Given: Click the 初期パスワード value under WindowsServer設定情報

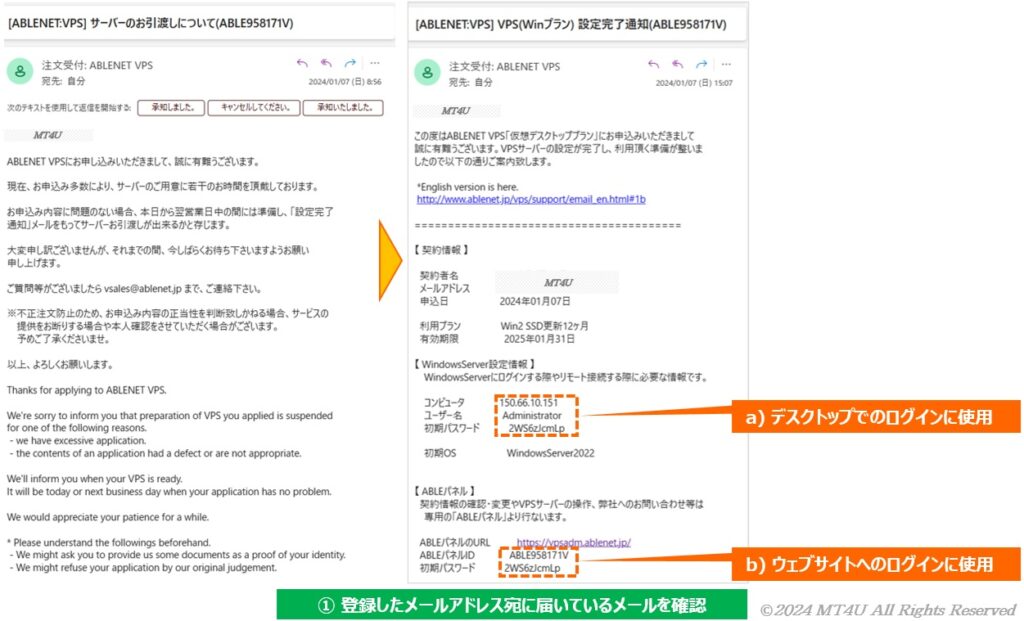Looking at the screenshot, I should tap(536, 428).
